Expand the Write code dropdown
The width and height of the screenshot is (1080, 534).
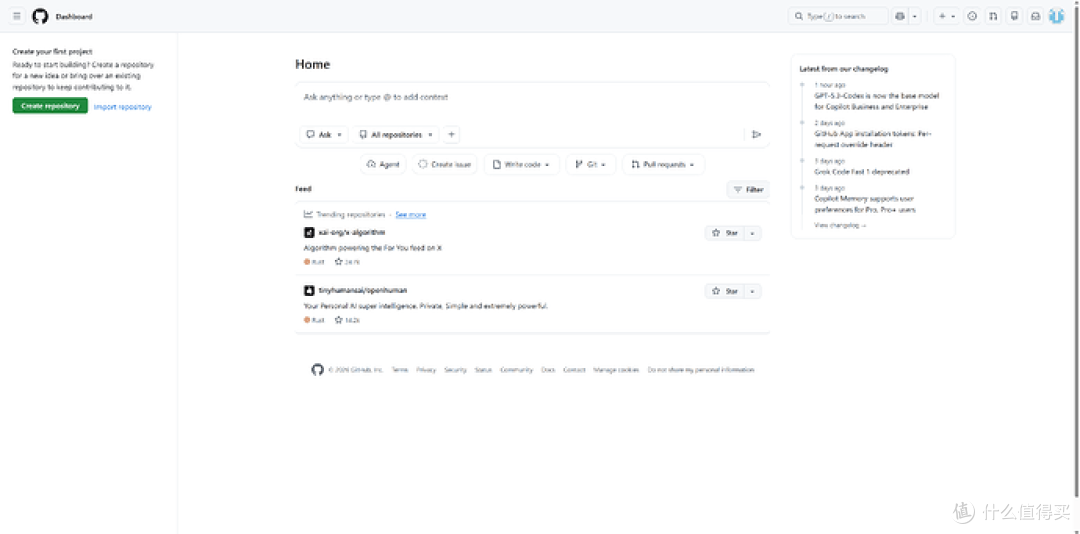click(x=522, y=165)
